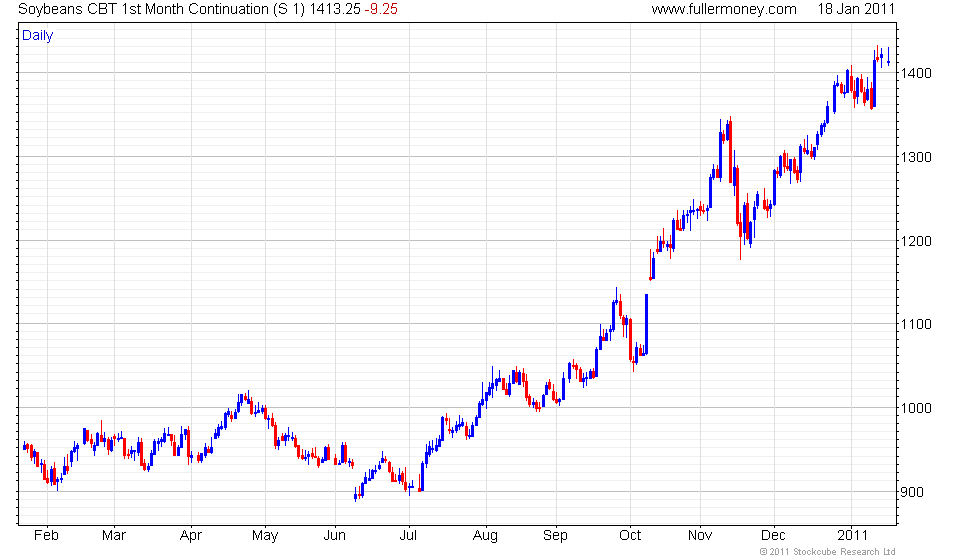Click the red price change -9.25

click(381, 9)
